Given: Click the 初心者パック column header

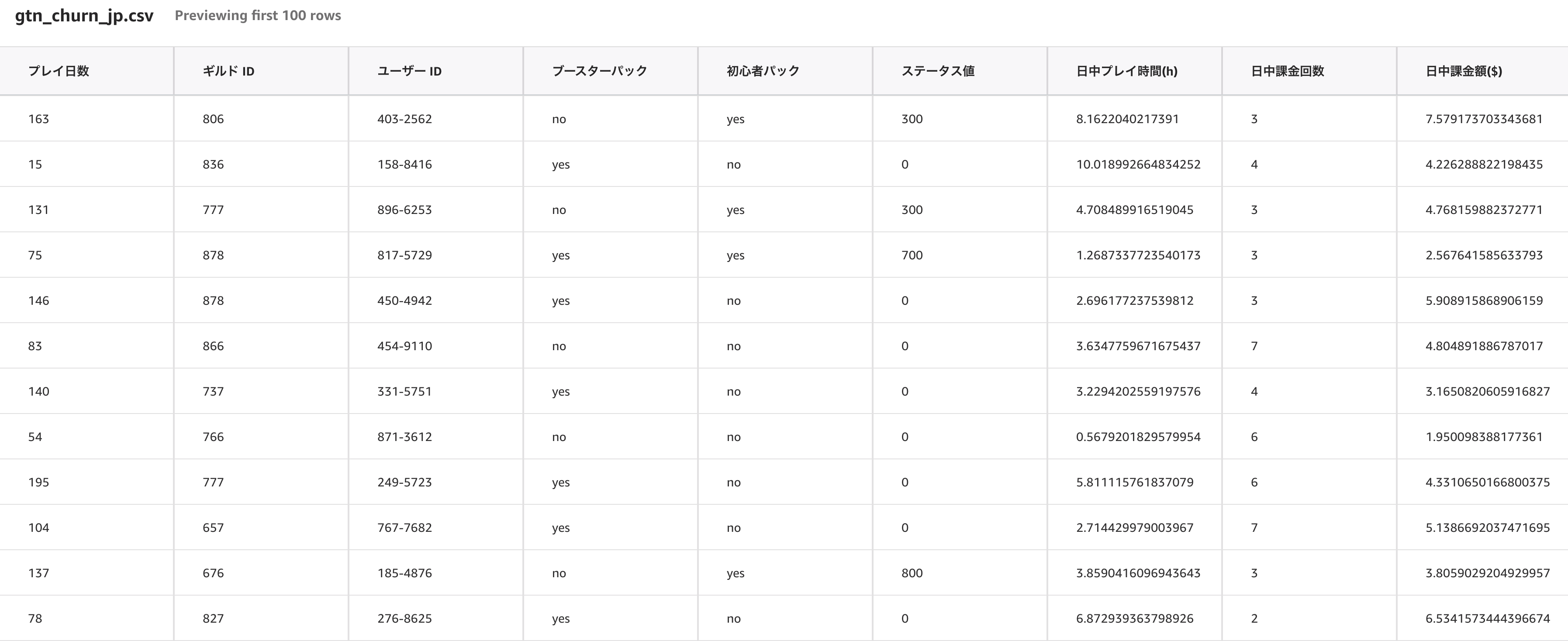Looking at the screenshot, I should pos(763,71).
